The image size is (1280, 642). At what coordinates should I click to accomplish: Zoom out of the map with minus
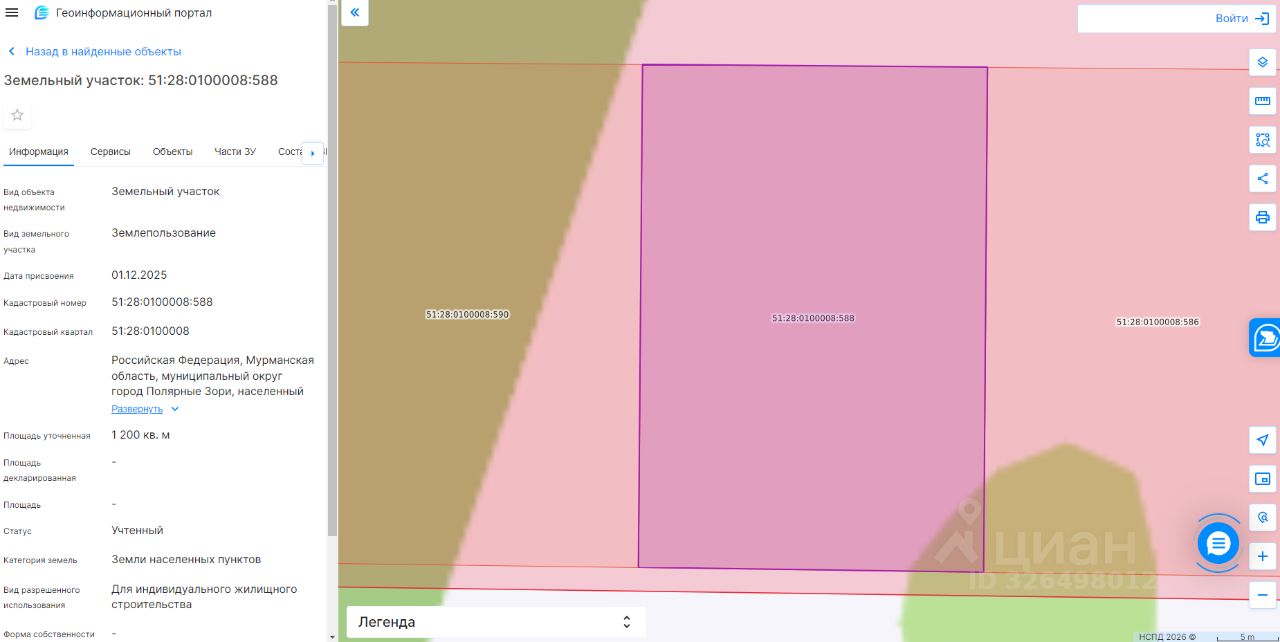1262,594
